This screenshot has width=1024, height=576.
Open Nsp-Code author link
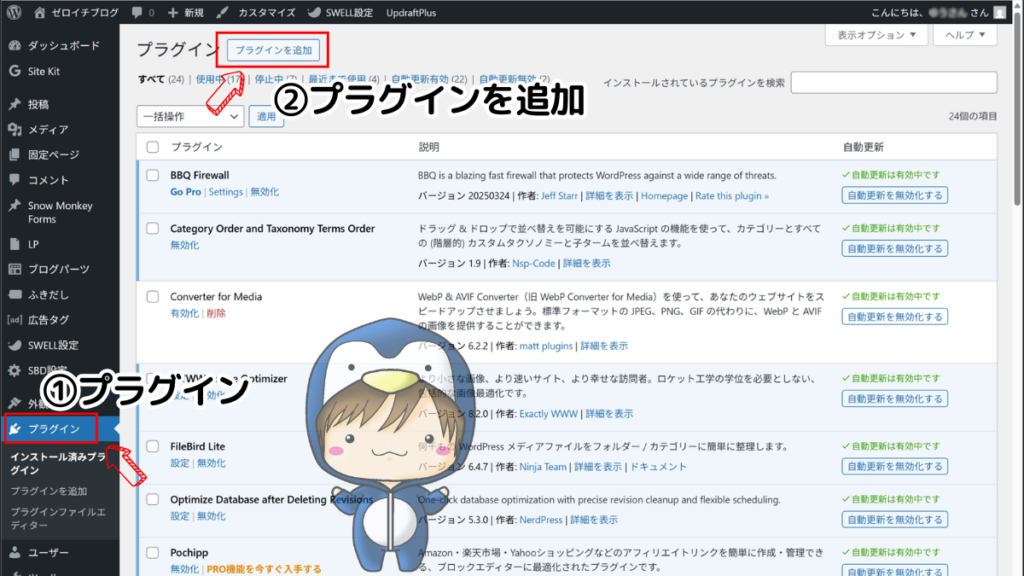534,263
